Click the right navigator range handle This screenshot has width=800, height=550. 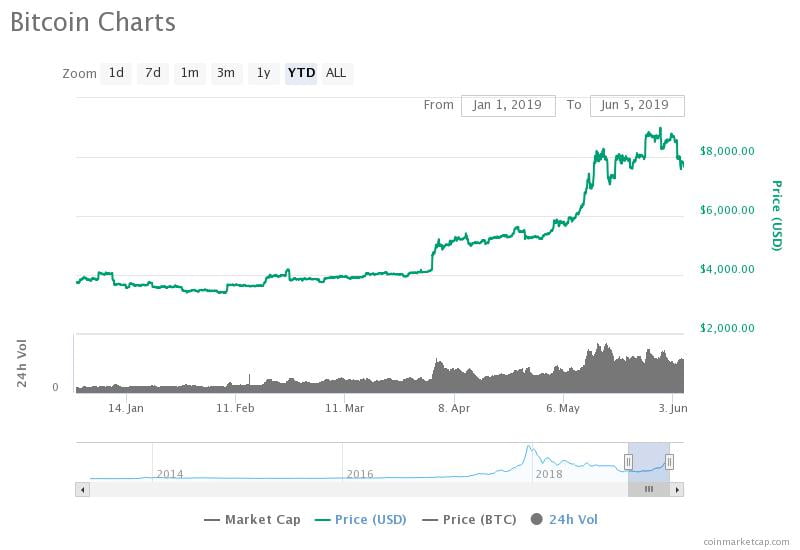click(x=669, y=461)
